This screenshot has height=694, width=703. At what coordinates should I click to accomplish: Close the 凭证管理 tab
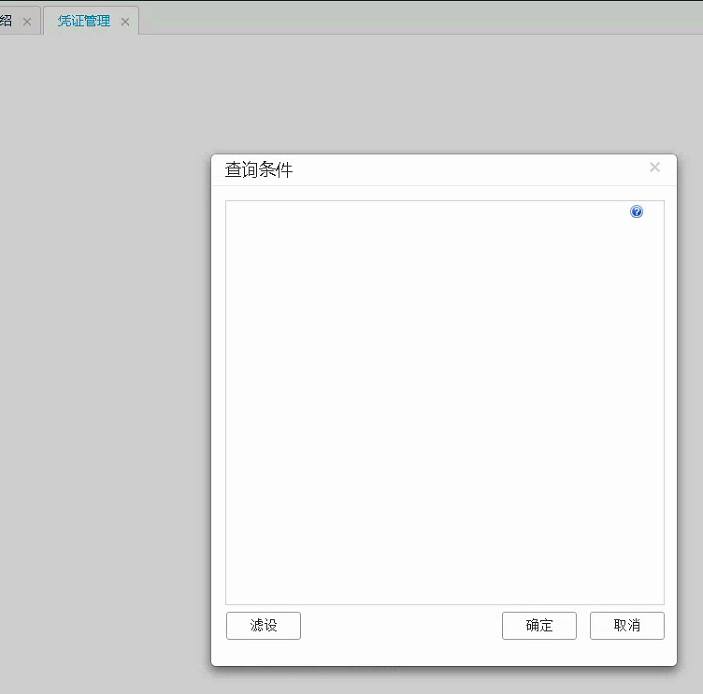pyautogui.click(x=125, y=22)
